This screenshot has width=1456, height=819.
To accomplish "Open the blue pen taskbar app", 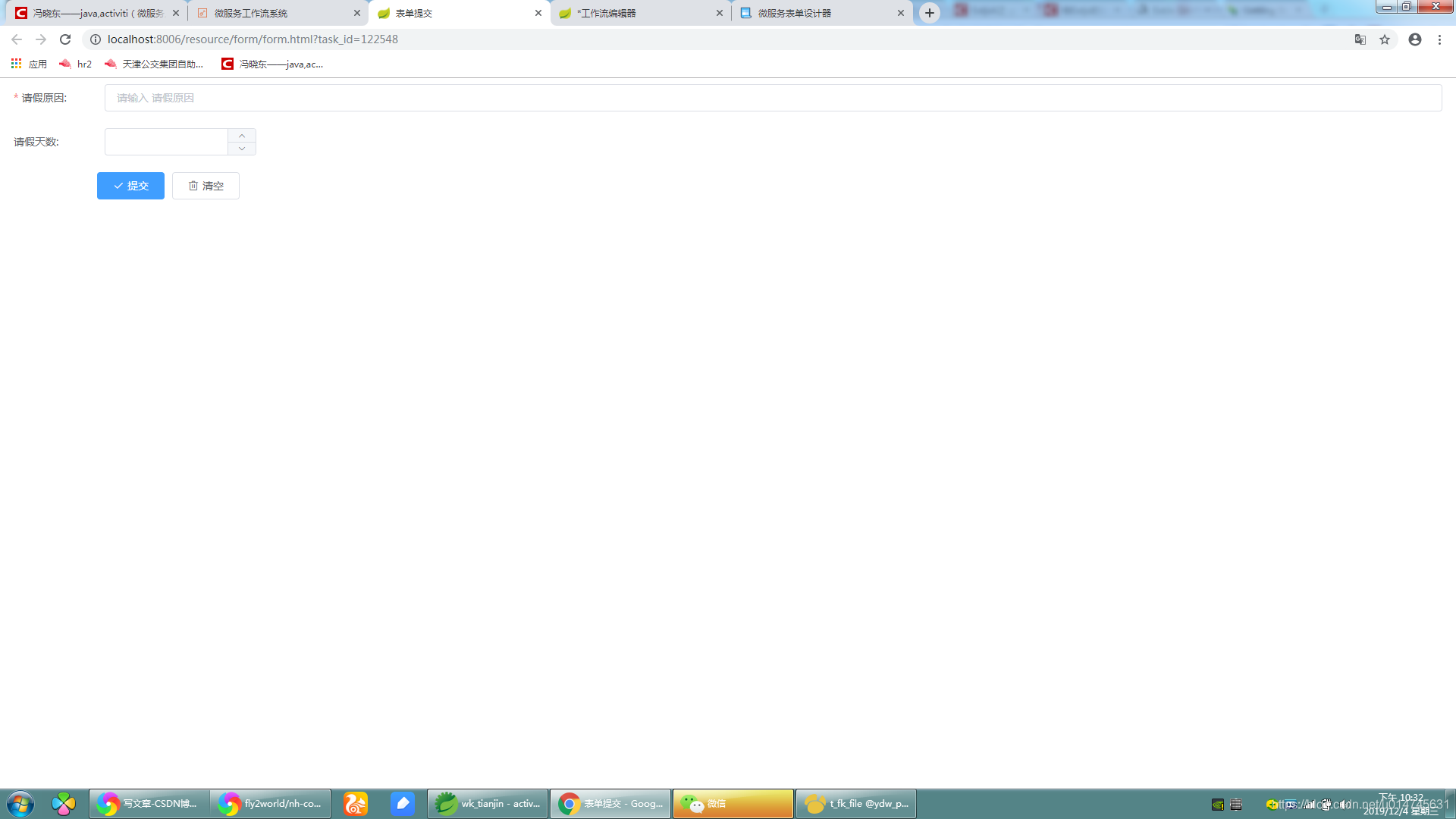I will pos(403,804).
